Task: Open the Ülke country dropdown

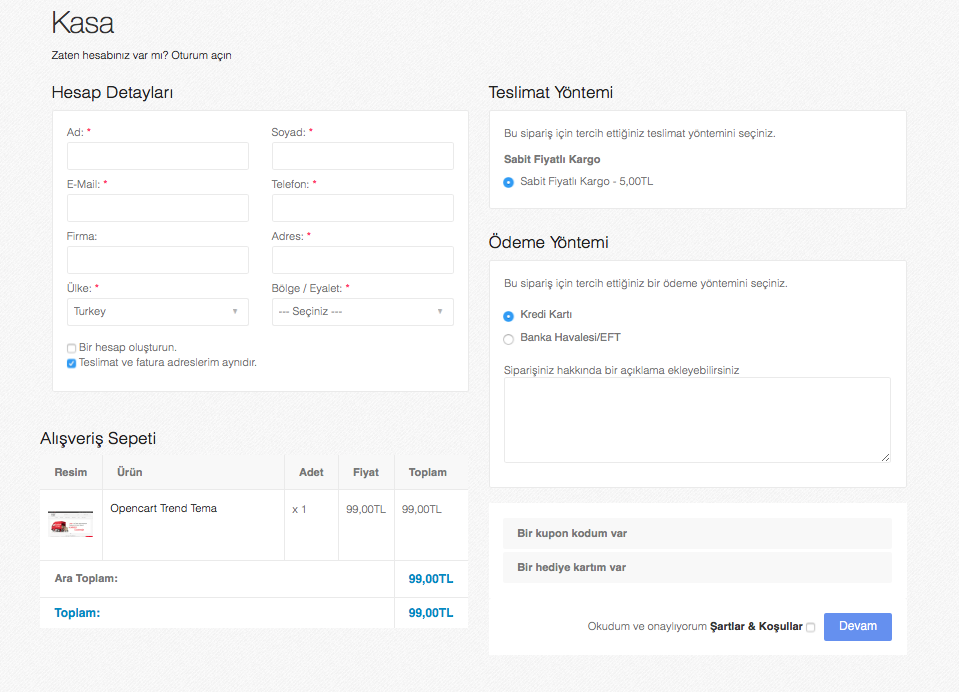Action: coord(157,312)
